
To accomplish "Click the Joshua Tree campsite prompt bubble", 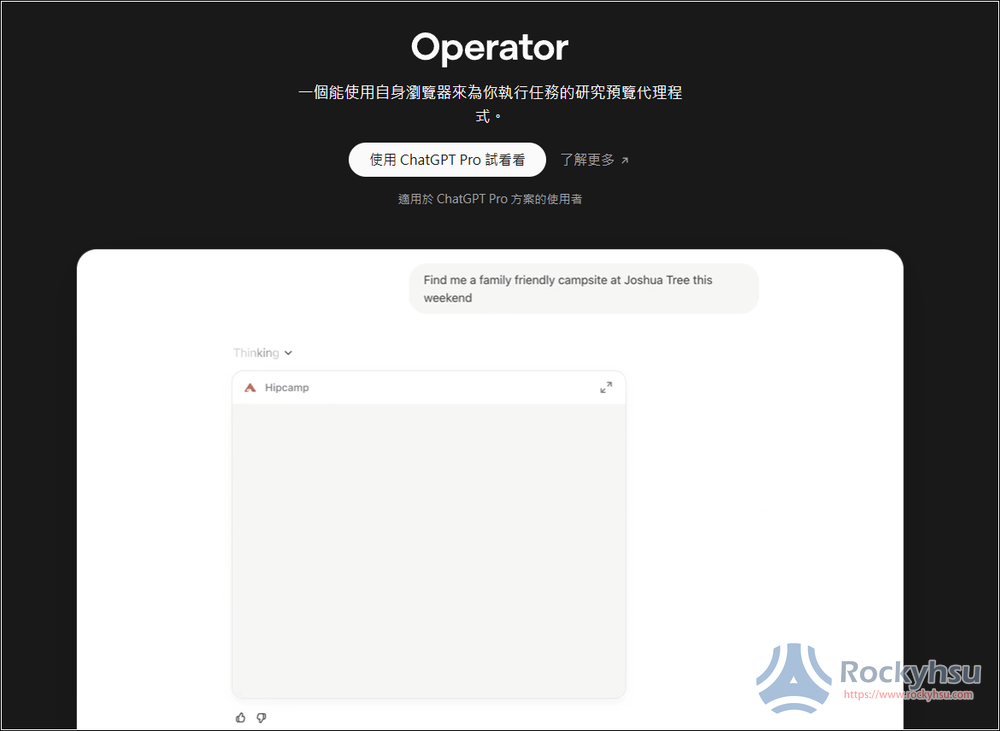I will click(584, 288).
